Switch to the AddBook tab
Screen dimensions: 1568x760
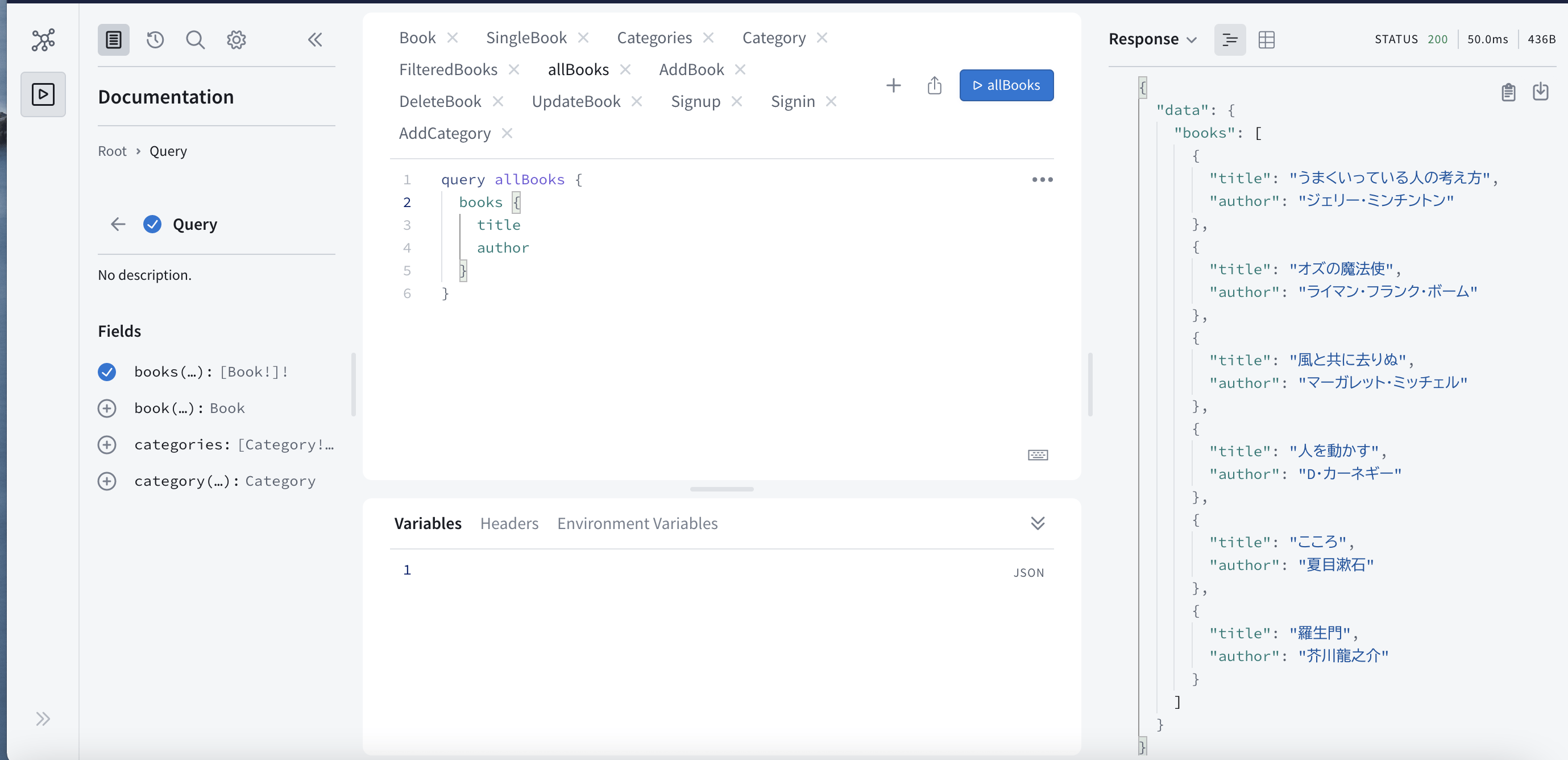point(691,69)
